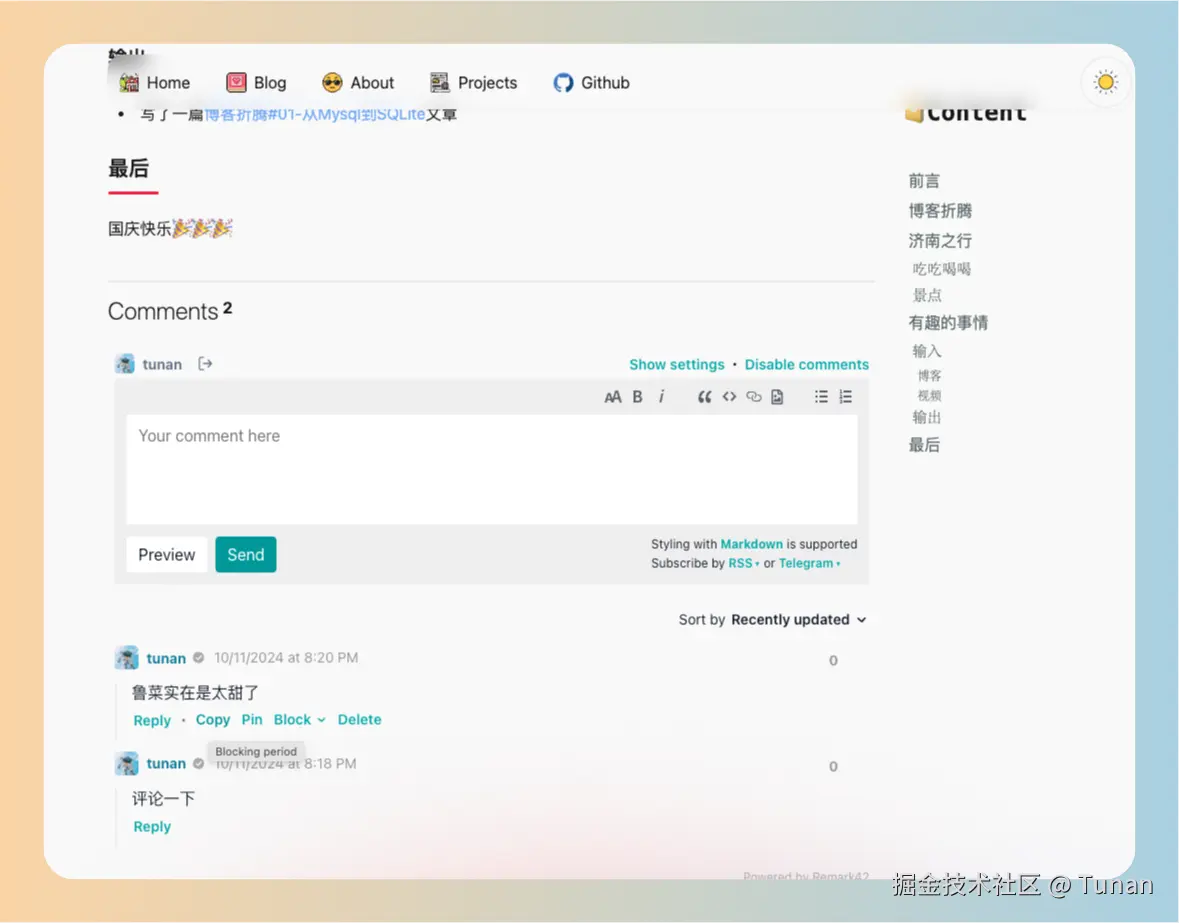1179x923 pixels.
Task: Jump to 博客 sub-item in table of contents
Action: click(929, 376)
